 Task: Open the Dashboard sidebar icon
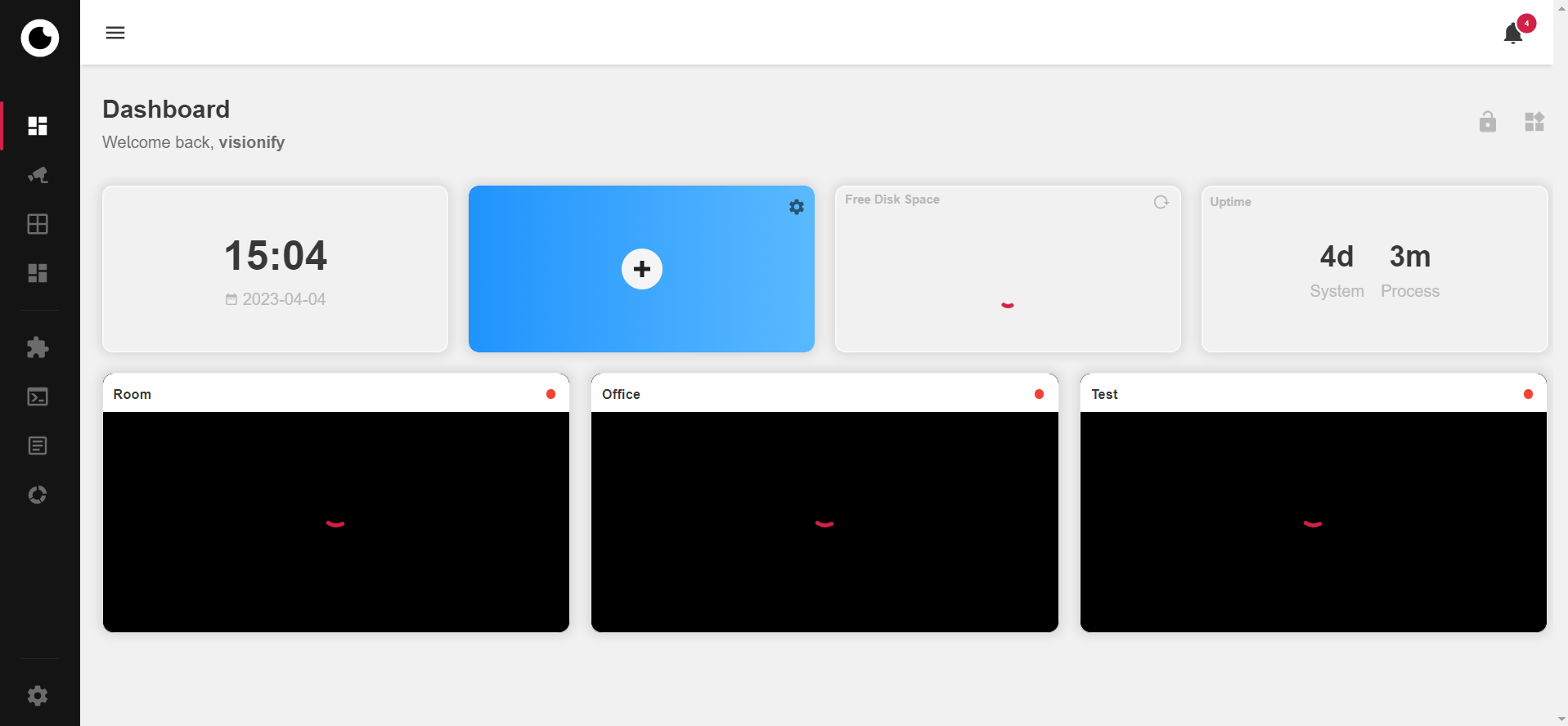click(38, 126)
